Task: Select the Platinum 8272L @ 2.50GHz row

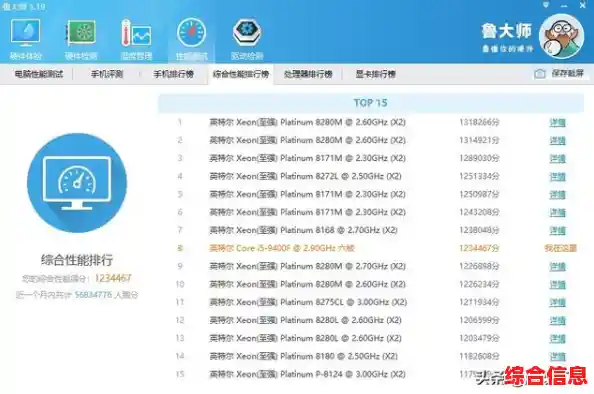Action: 371,177
